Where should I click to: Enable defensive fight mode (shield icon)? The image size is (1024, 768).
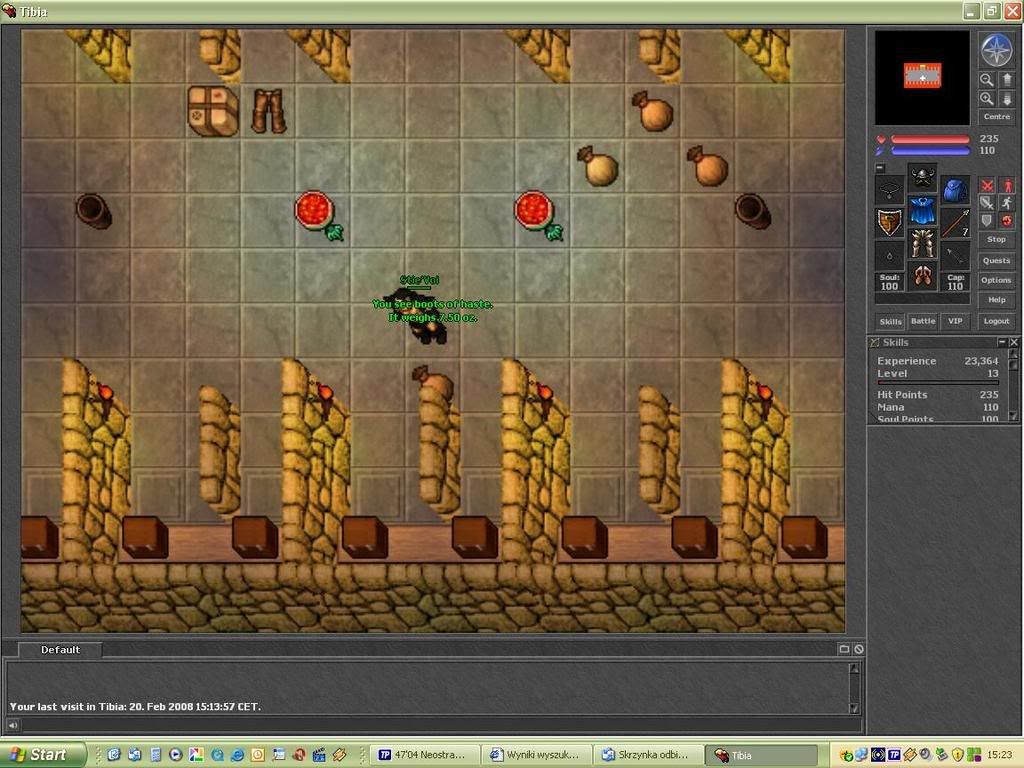[x=987, y=221]
